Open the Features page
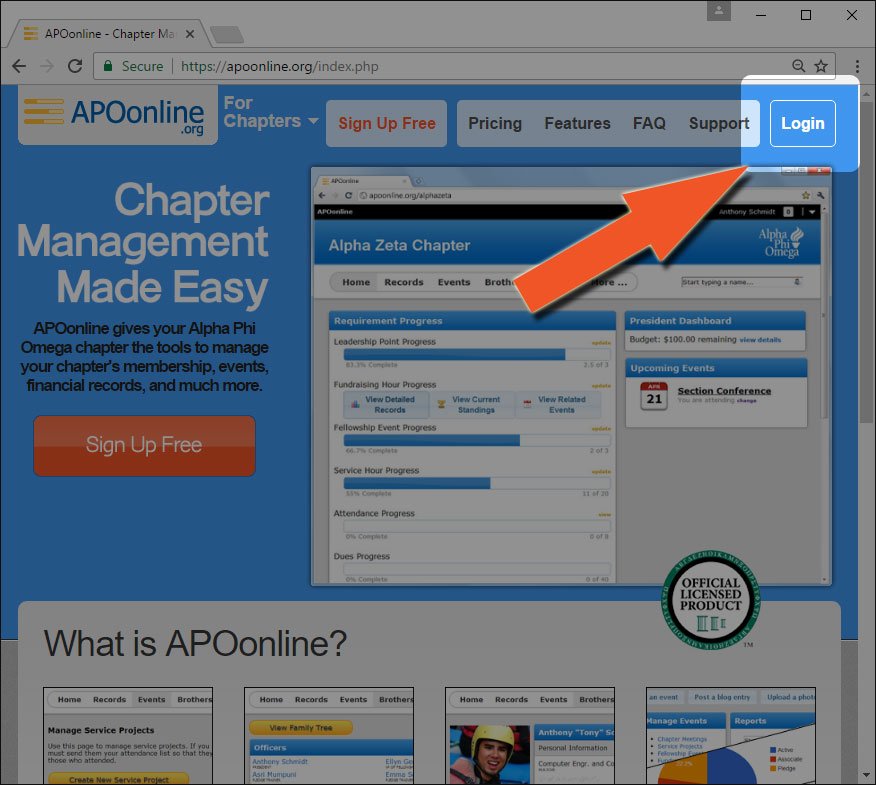Image resolution: width=876 pixels, height=785 pixels. point(578,123)
